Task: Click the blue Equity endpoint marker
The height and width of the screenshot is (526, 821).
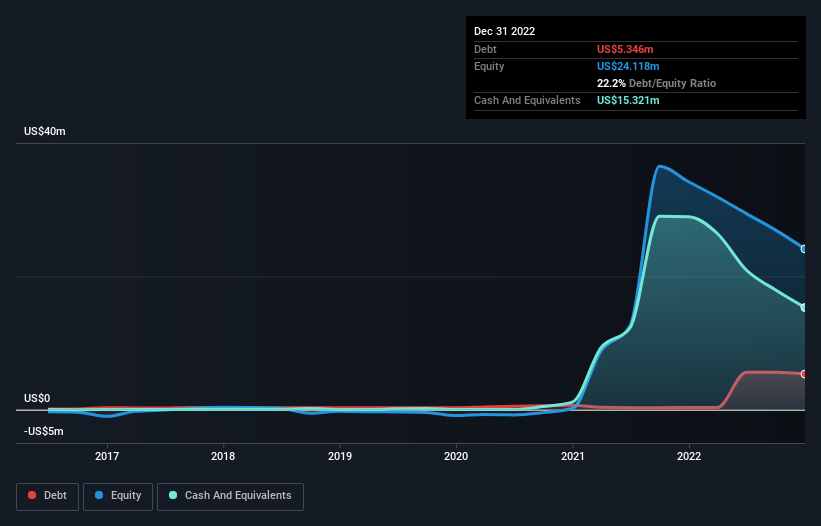Action: click(x=804, y=249)
